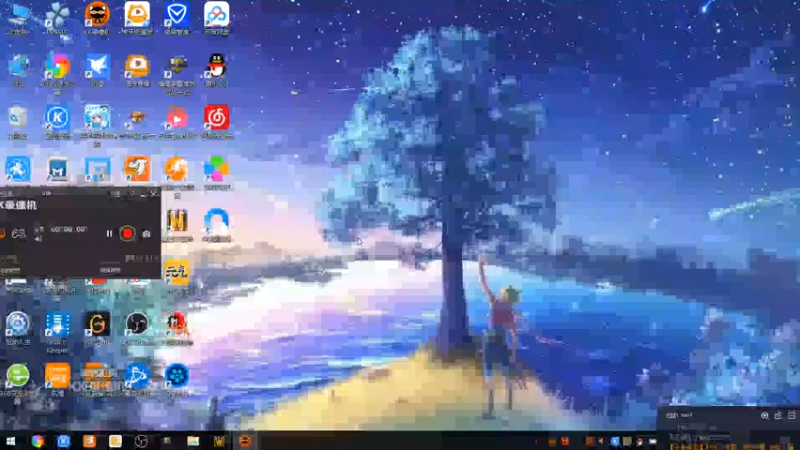Take a screenshot with the camera icon
800x450 pixels.
[146, 234]
